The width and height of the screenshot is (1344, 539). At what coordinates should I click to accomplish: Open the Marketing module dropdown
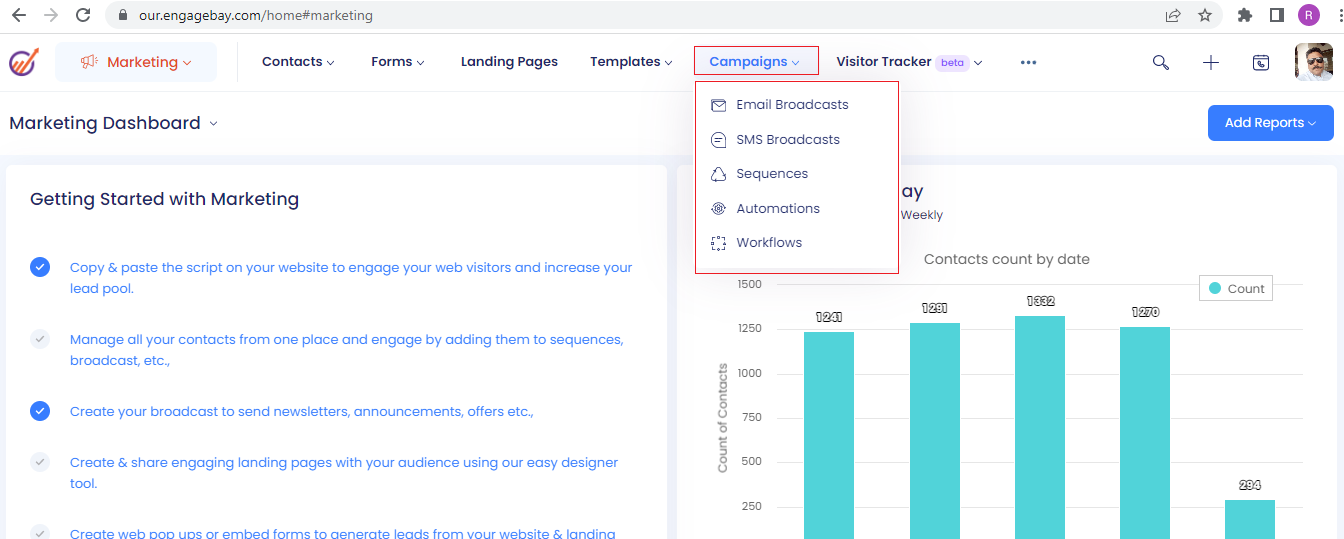click(136, 62)
